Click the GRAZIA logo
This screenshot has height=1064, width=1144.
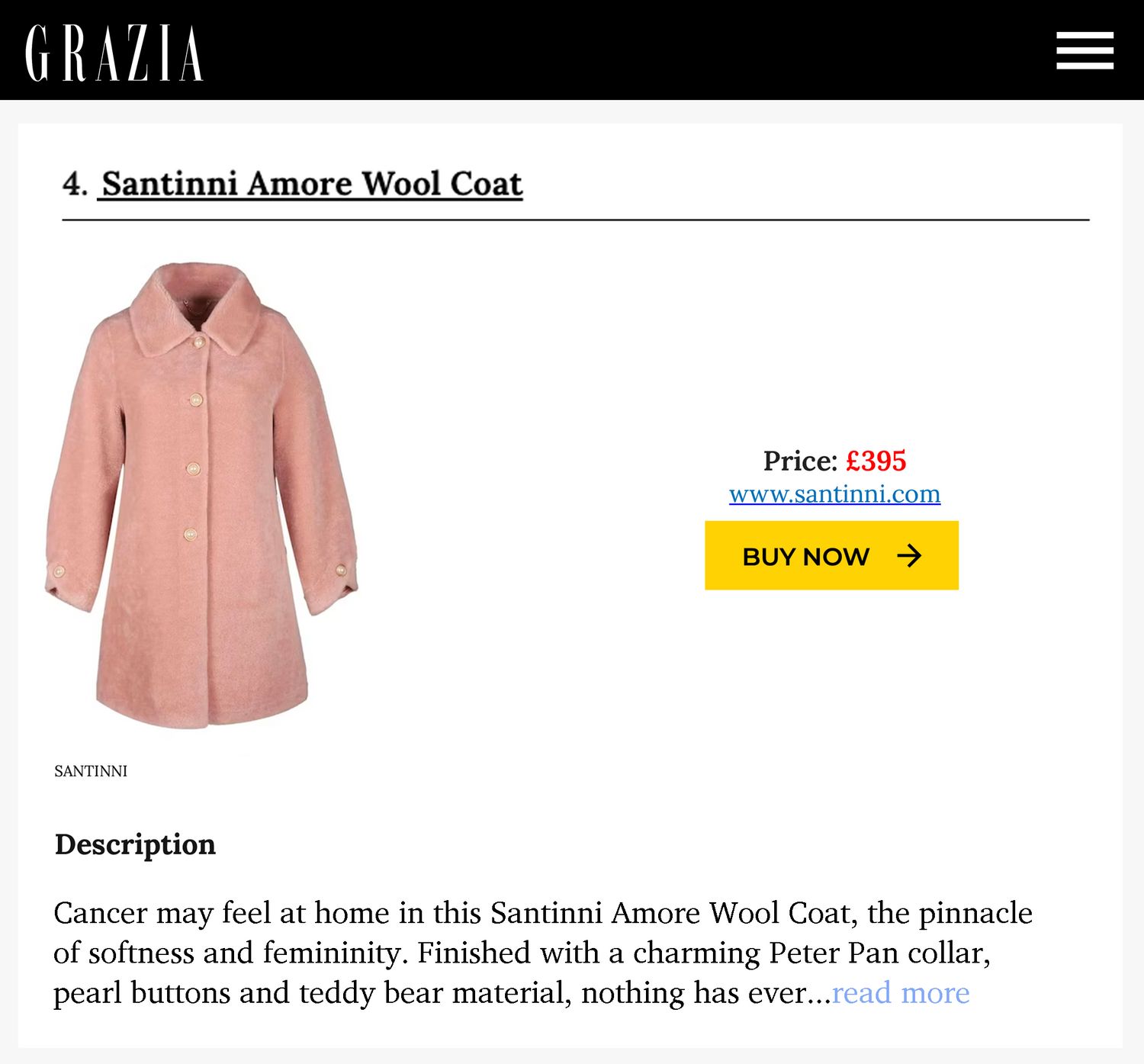click(114, 52)
